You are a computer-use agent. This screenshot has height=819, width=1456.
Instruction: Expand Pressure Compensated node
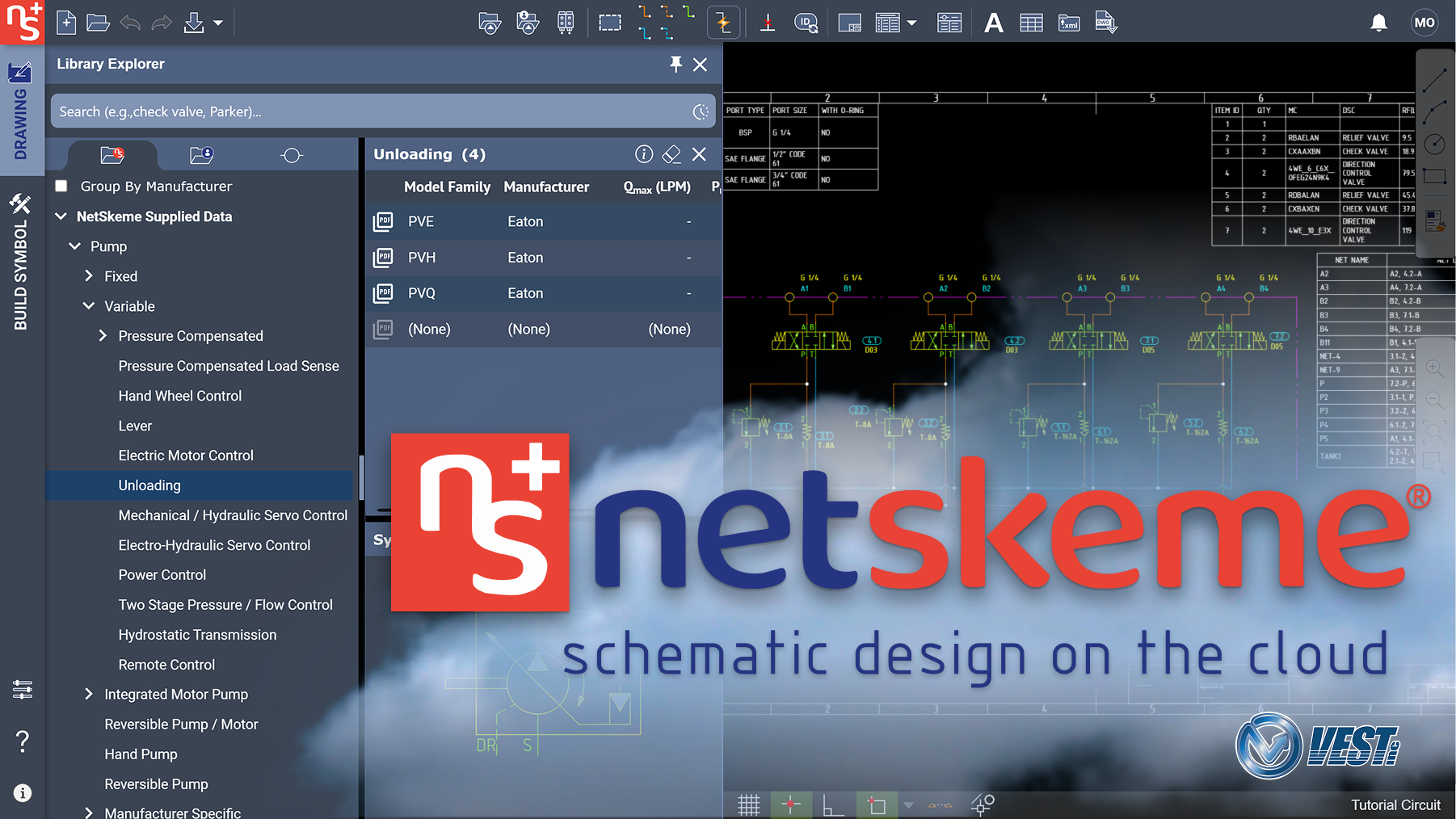[103, 336]
